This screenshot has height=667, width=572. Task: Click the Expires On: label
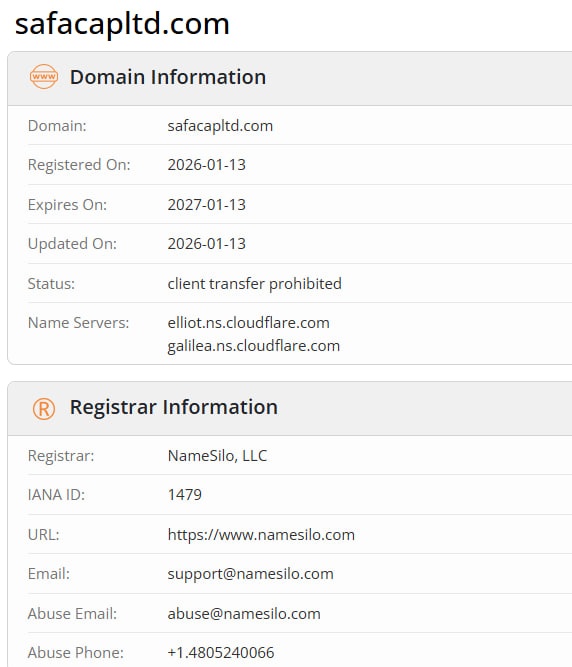(67, 205)
